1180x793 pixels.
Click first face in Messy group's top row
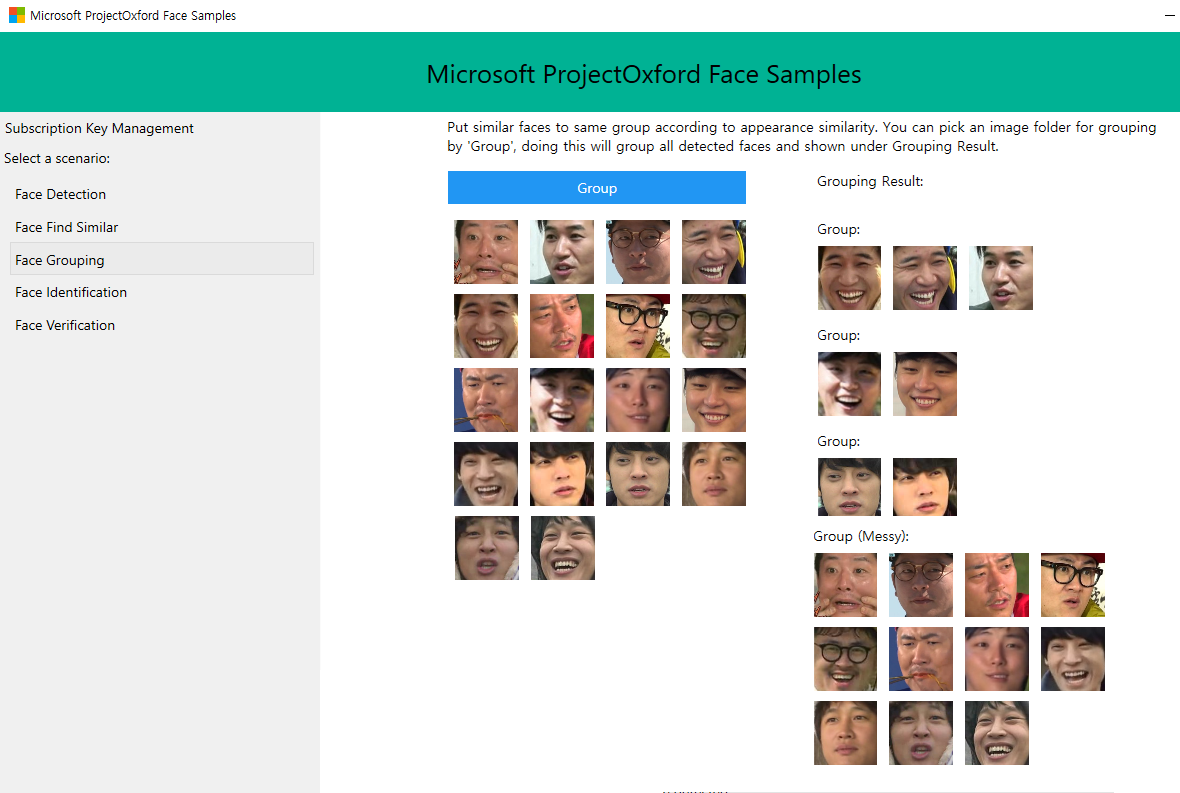tap(846, 585)
